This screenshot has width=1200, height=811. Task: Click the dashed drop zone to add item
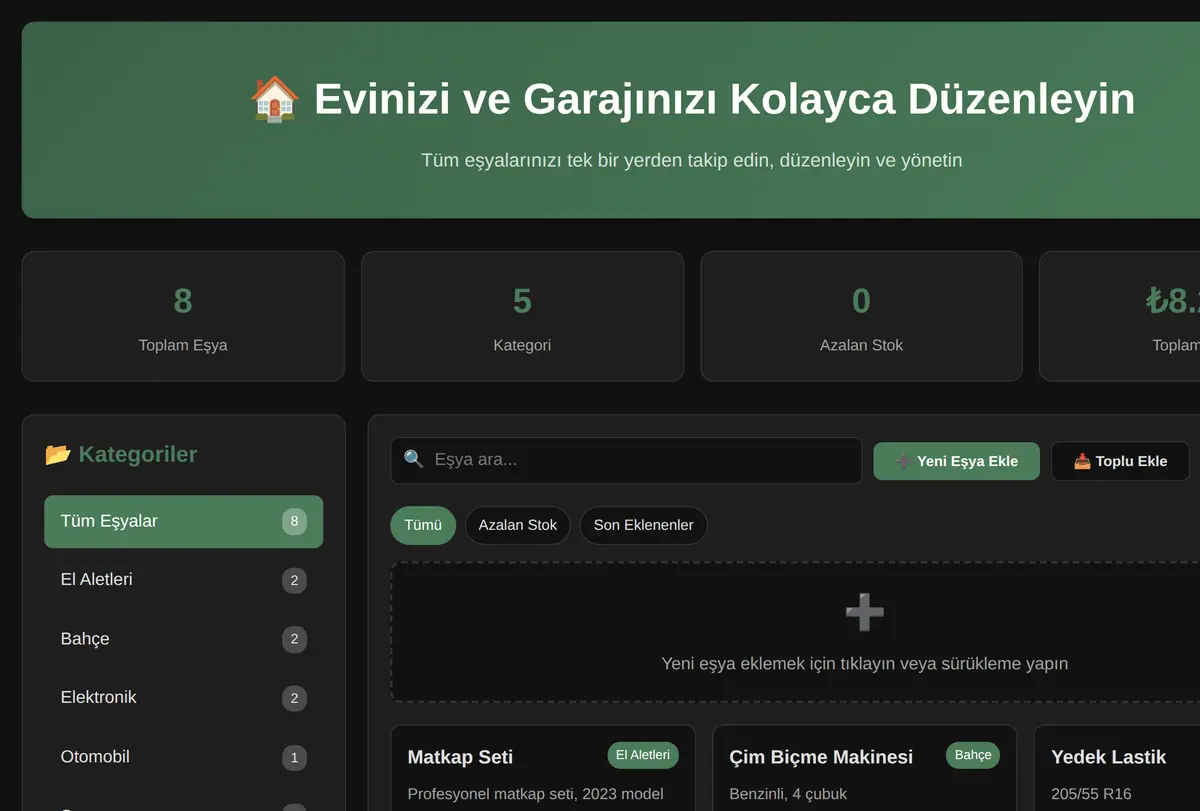[795, 632]
